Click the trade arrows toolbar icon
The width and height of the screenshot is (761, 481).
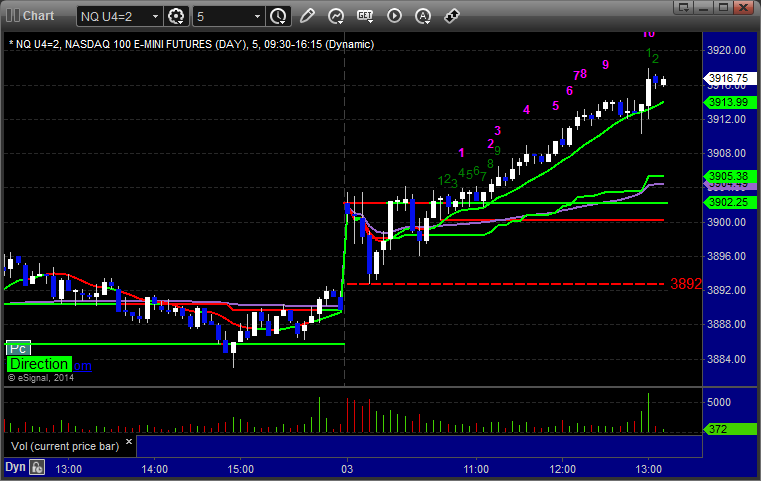[452, 16]
